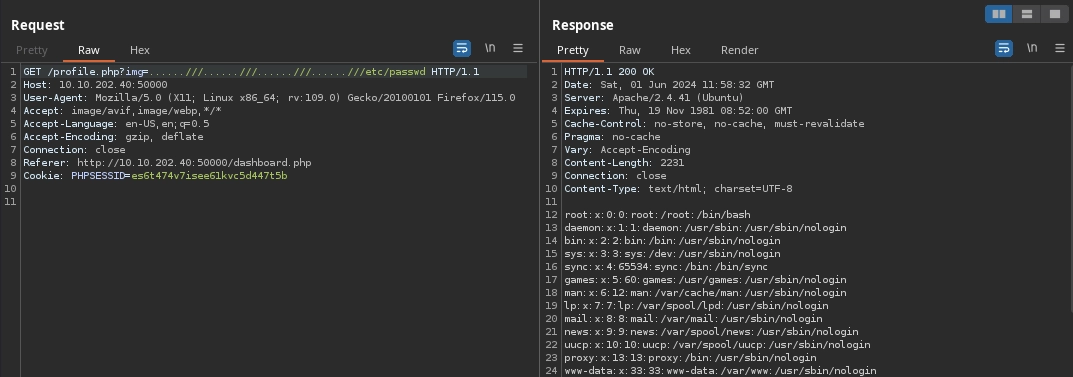Click the Connection: close request header
Viewport: 1073px width, 377px height.
[74, 150]
